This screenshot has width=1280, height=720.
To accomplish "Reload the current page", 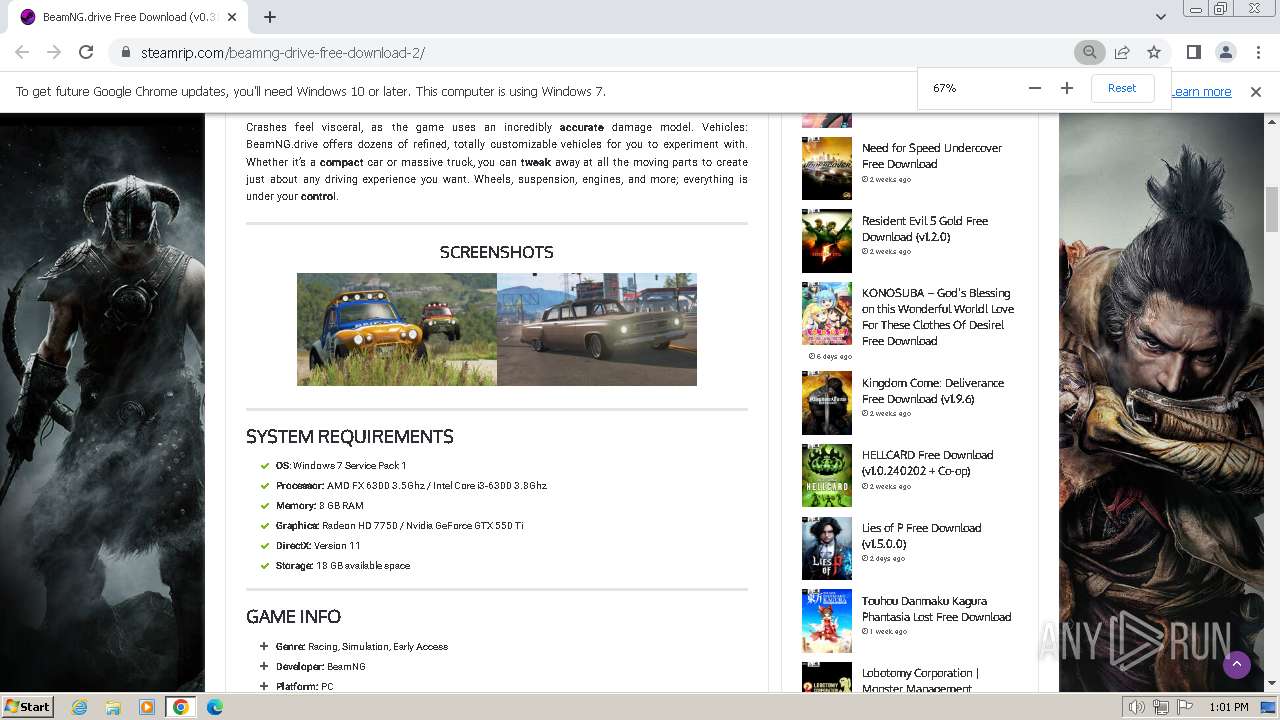I will coord(86,53).
